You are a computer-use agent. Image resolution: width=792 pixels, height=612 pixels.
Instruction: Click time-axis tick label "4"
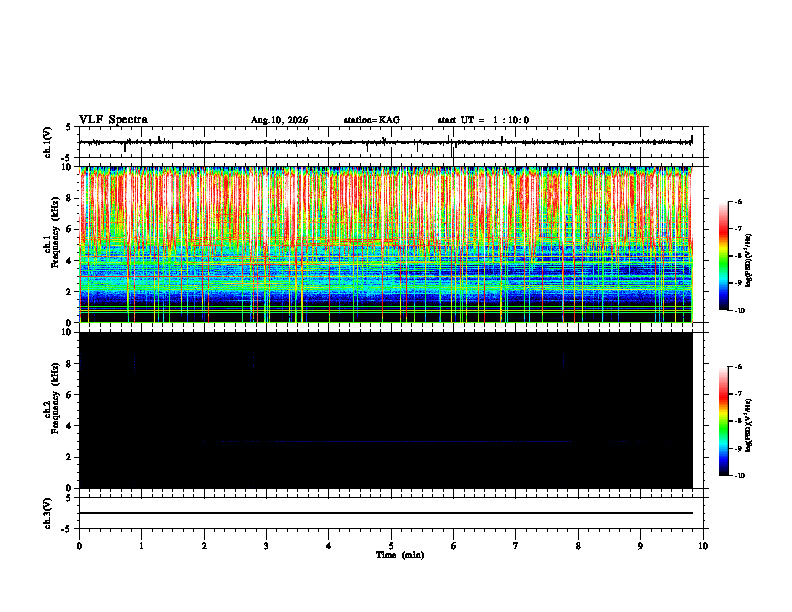click(x=329, y=546)
